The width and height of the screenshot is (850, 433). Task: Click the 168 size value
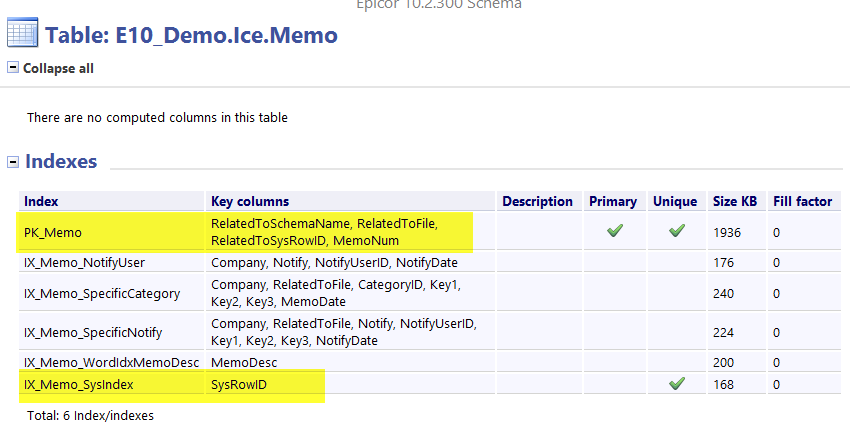[x=724, y=385]
